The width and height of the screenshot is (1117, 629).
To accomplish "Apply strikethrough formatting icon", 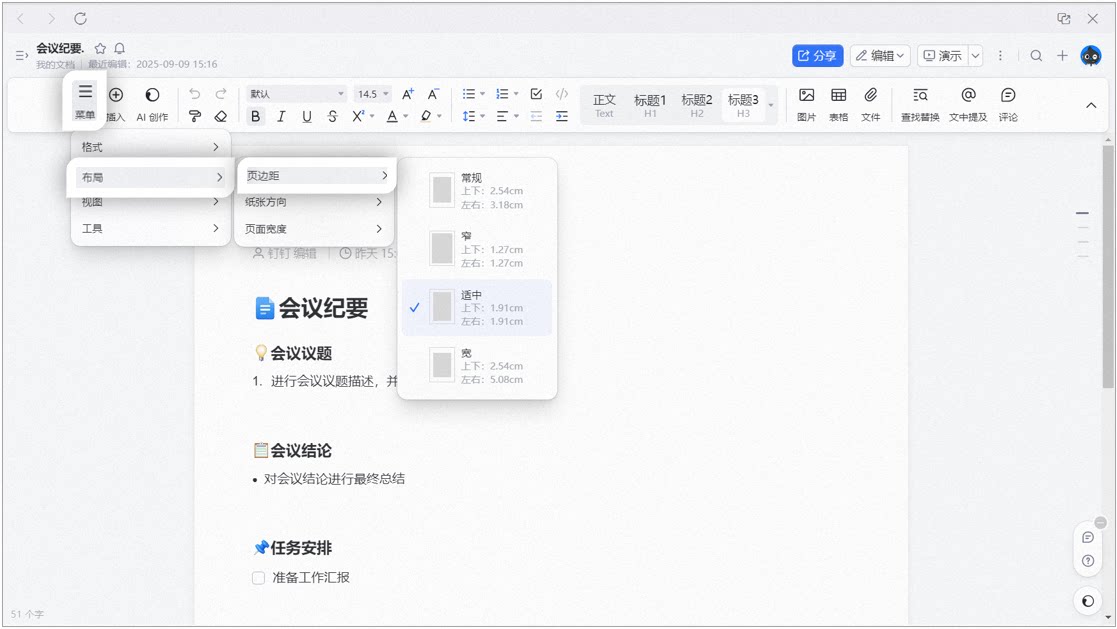I will point(332,116).
